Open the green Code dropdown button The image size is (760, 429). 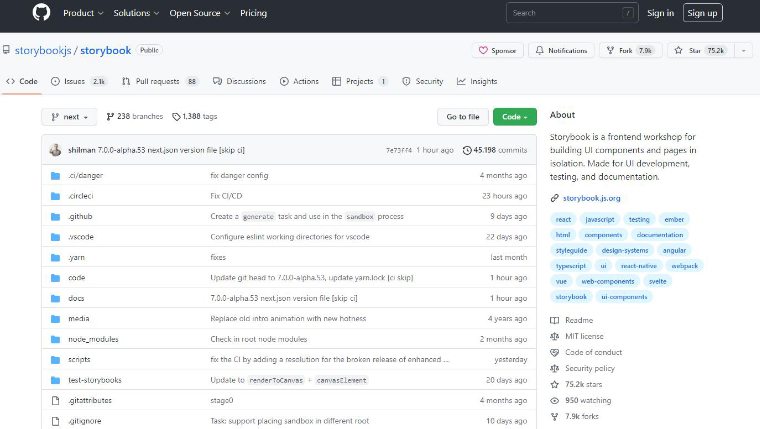pos(514,117)
